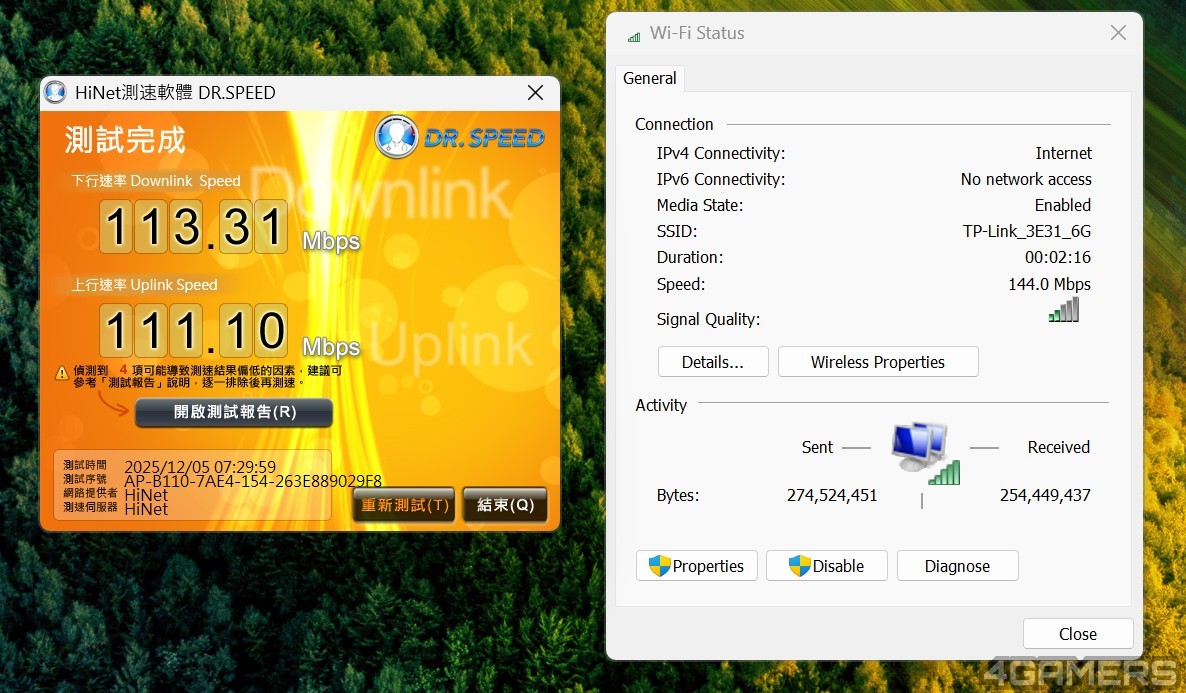Select the General tab

650,78
